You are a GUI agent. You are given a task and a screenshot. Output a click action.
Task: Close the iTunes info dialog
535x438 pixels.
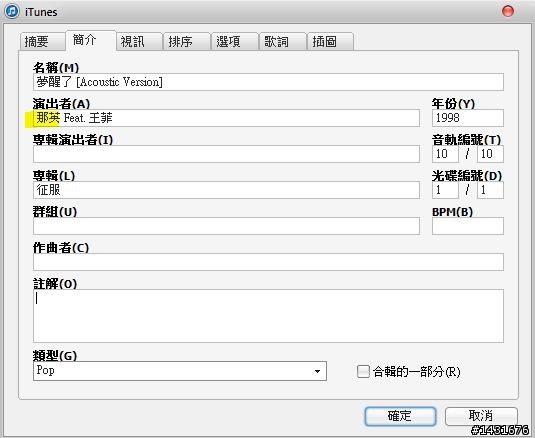click(508, 11)
